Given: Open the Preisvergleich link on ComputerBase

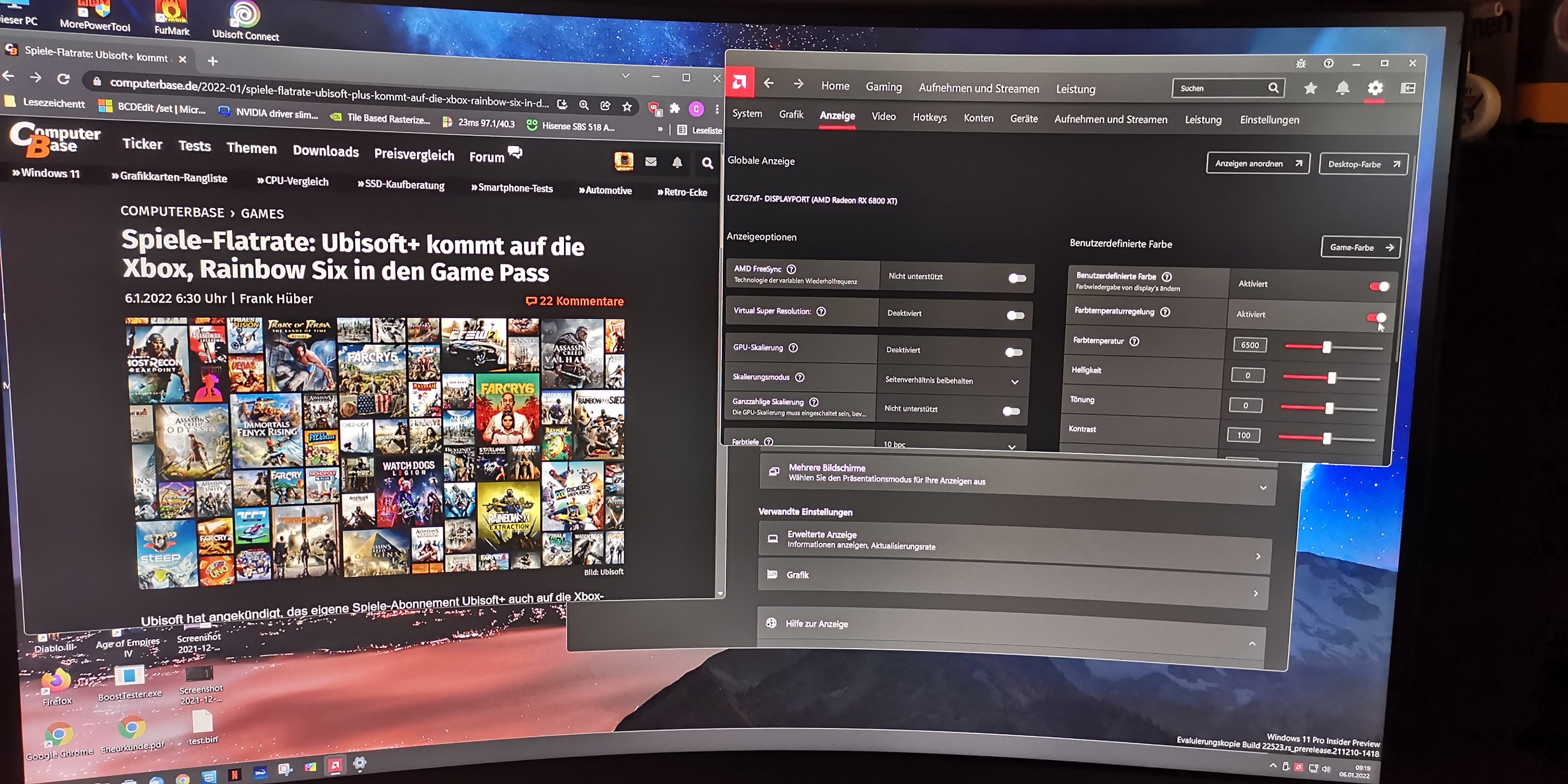Looking at the screenshot, I should click(x=414, y=154).
